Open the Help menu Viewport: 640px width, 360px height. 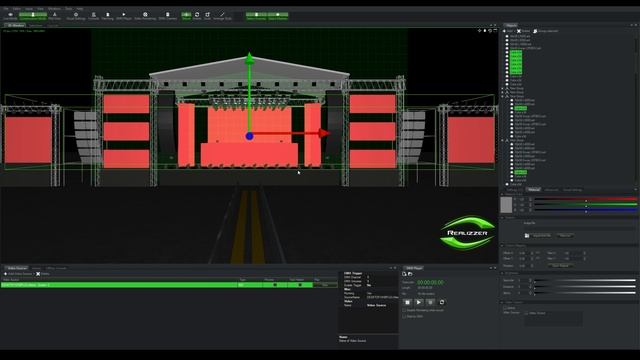coord(80,9)
